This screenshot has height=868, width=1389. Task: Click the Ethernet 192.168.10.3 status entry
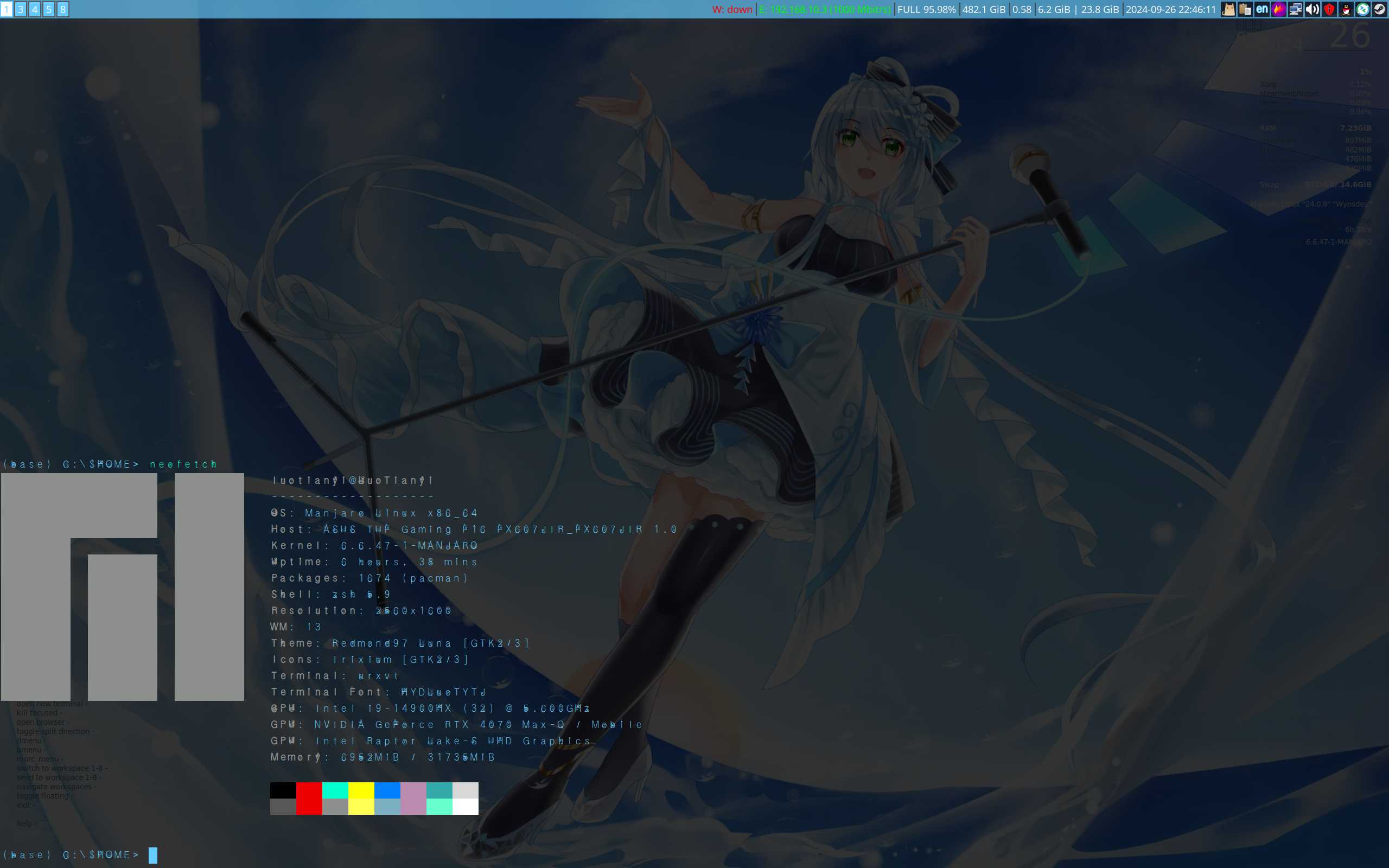pos(825,9)
